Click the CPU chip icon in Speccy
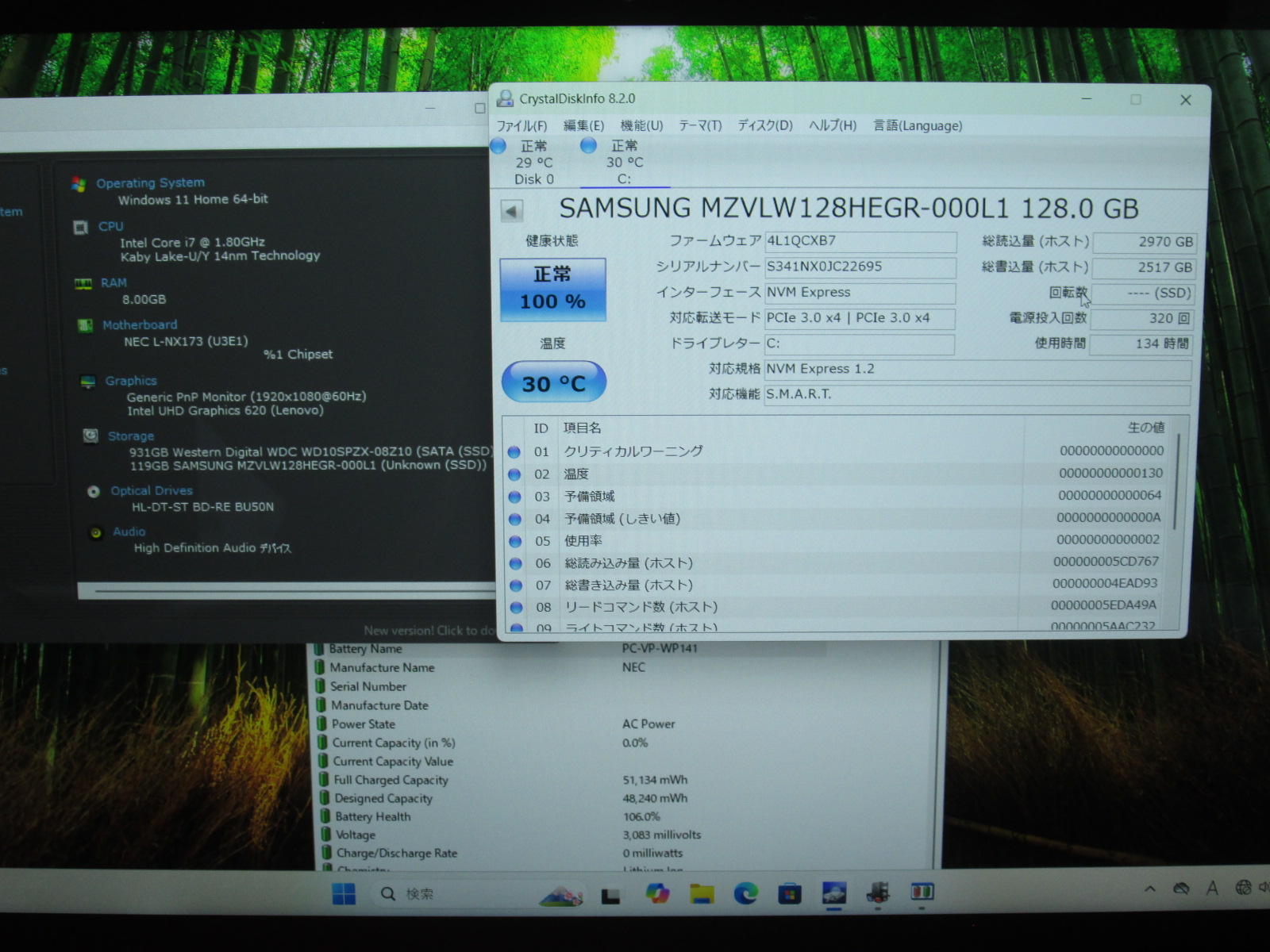 pyautogui.click(x=81, y=228)
